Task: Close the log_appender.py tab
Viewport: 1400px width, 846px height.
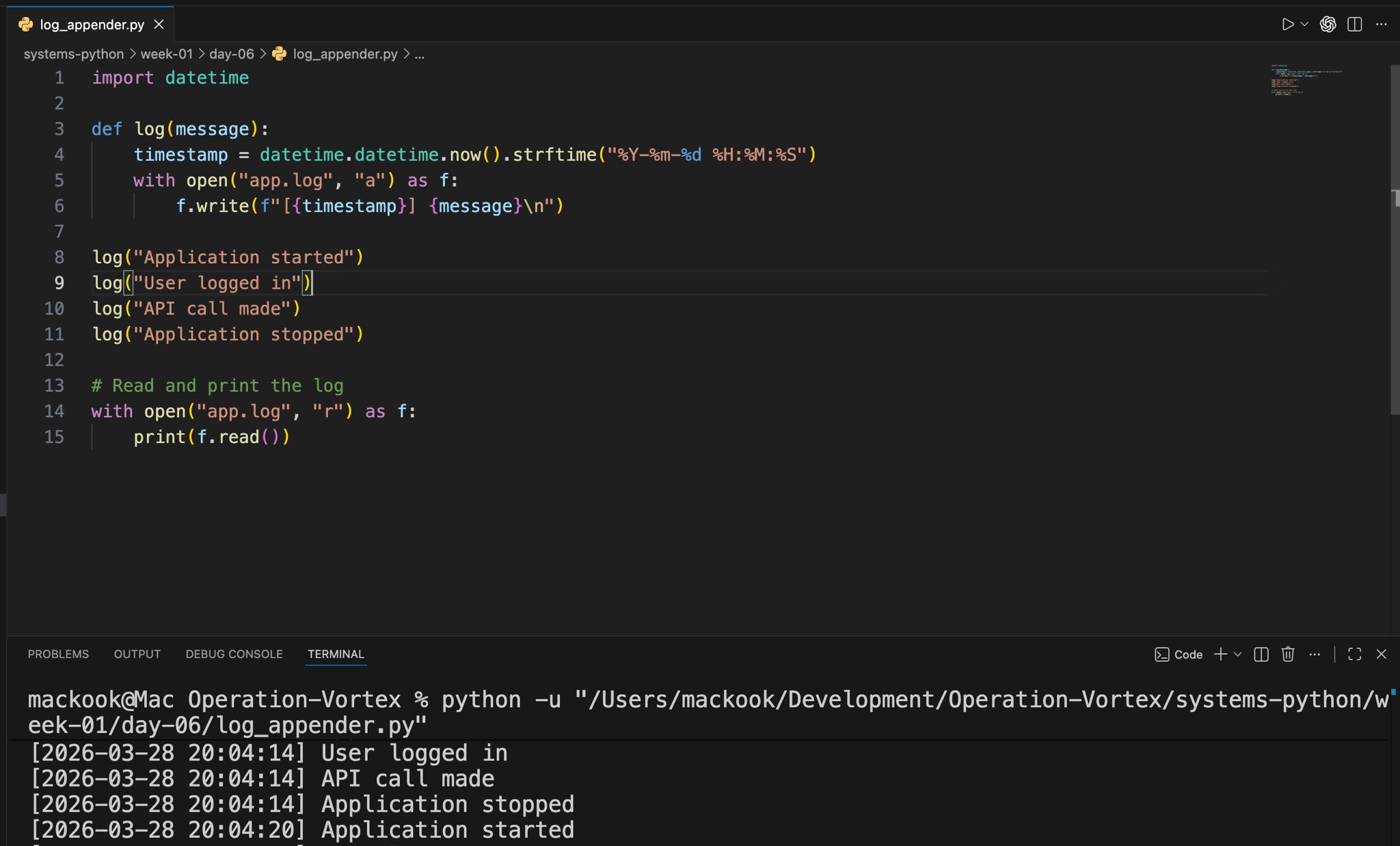Action: (x=159, y=25)
